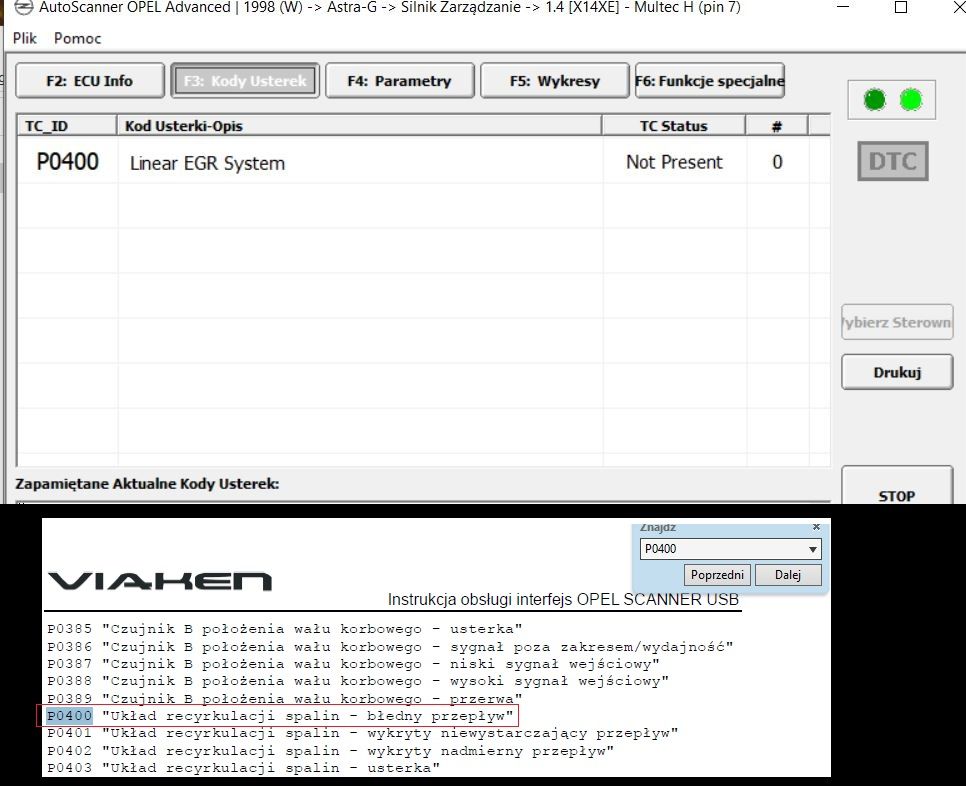
Task: Click the P0403 usterka line
Action: (243, 768)
